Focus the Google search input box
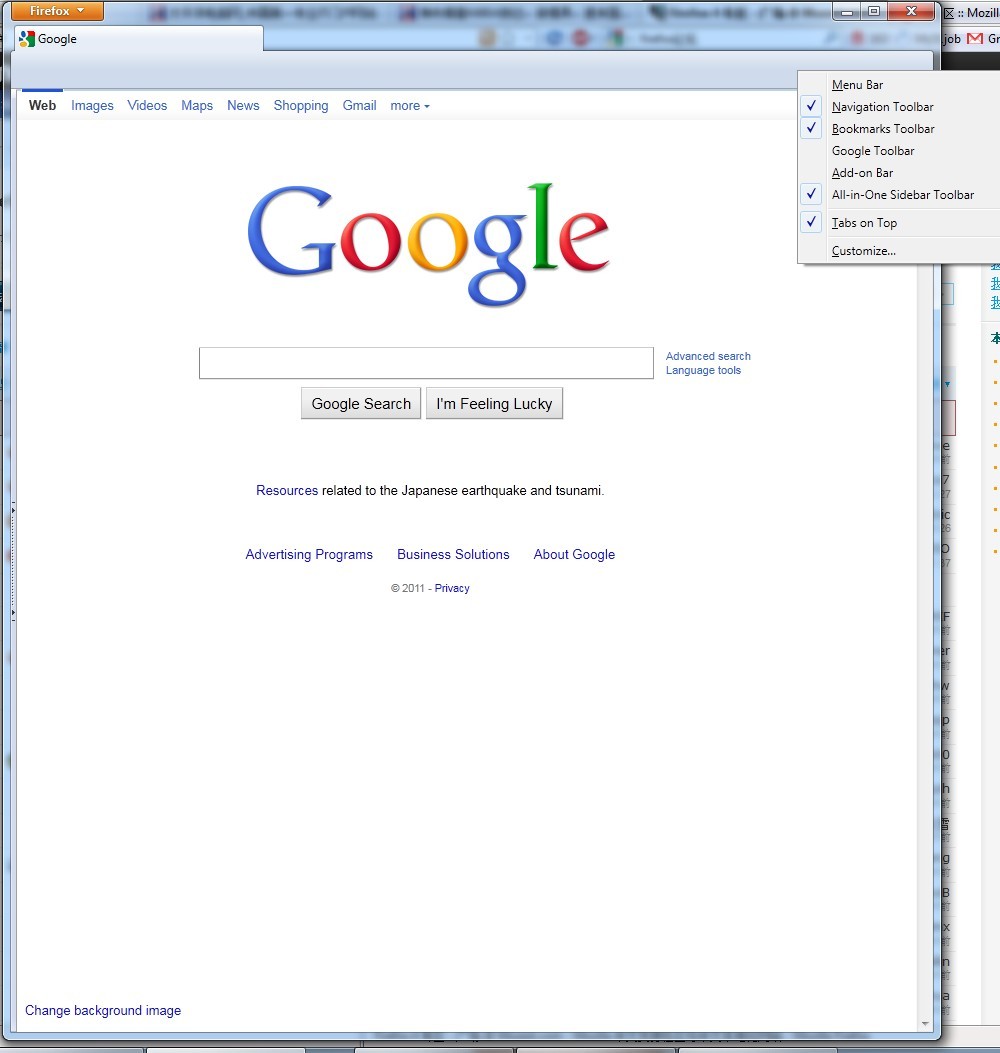Viewport: 1000px width, 1053px height. (426, 363)
